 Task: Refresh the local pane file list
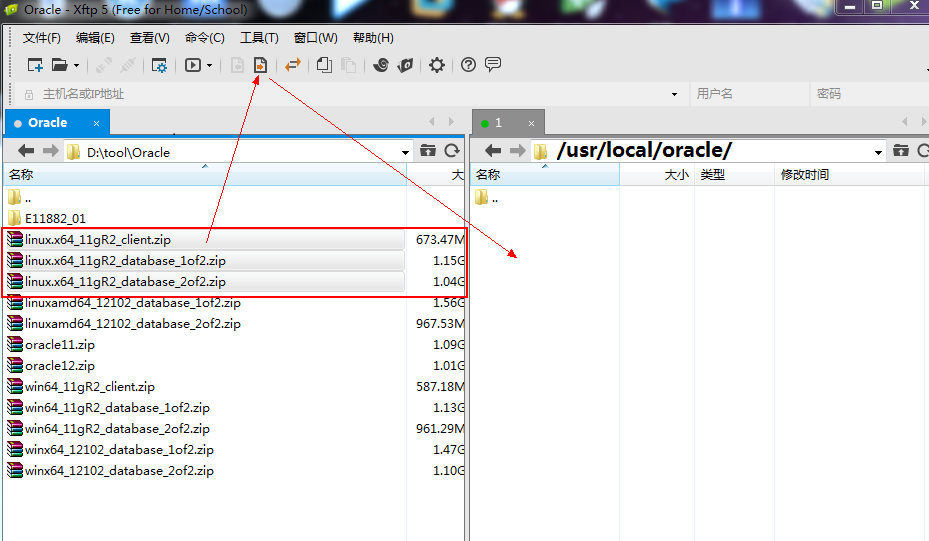(452, 151)
